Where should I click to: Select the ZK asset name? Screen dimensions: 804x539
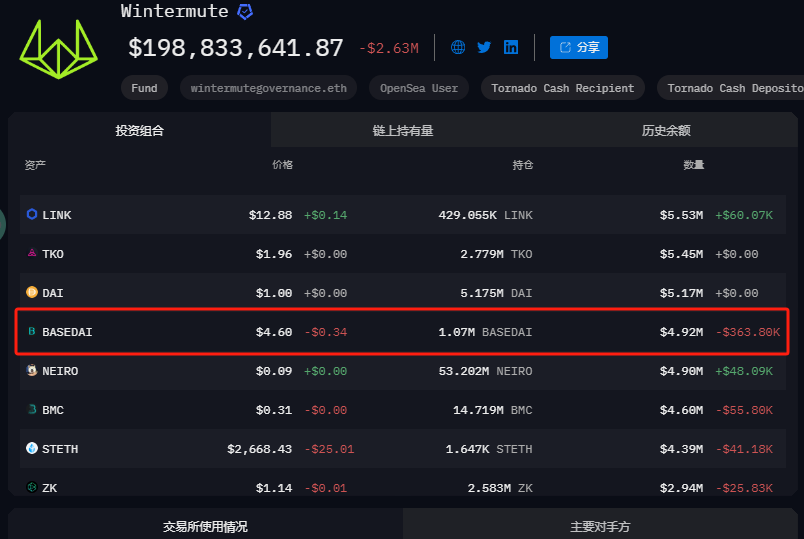point(50,488)
